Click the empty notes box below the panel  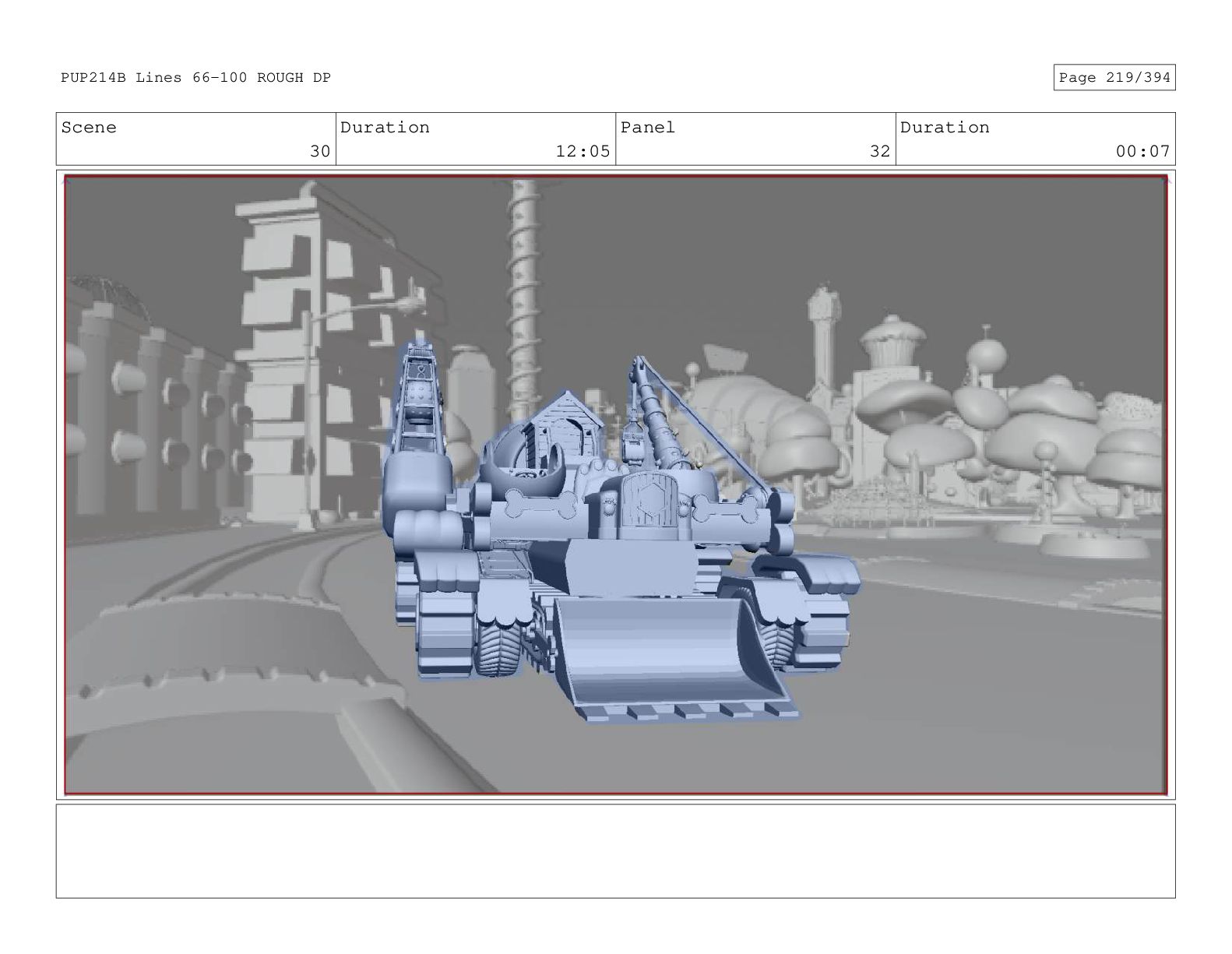tap(615, 851)
